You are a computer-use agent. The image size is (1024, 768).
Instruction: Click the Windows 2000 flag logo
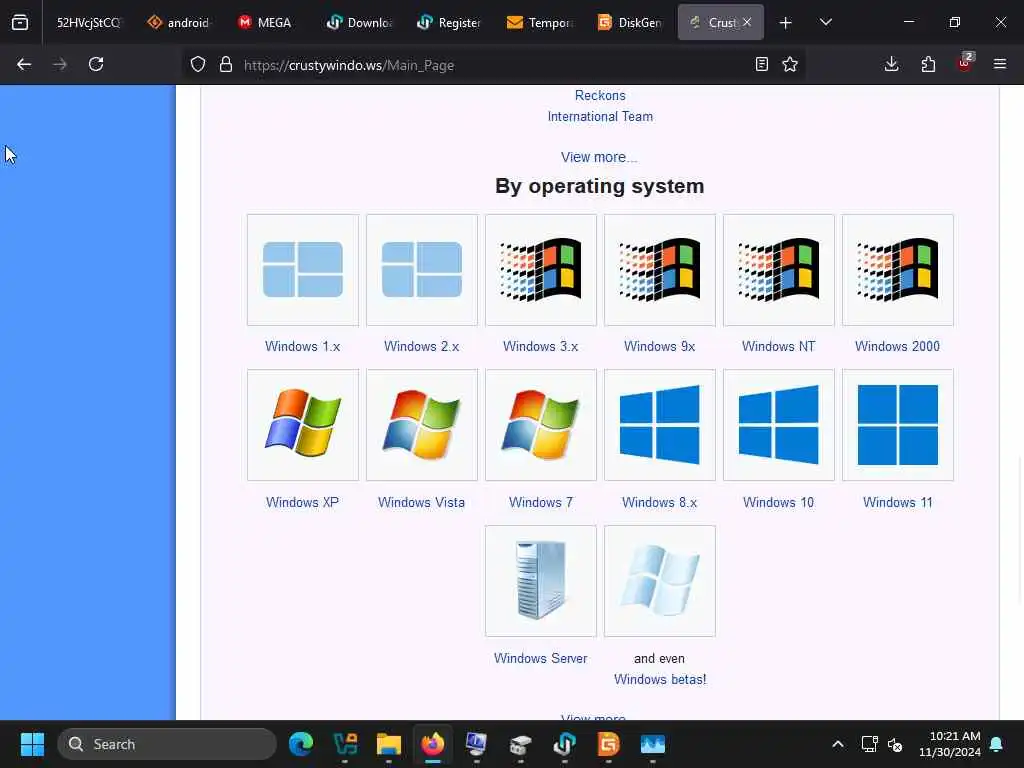click(898, 270)
